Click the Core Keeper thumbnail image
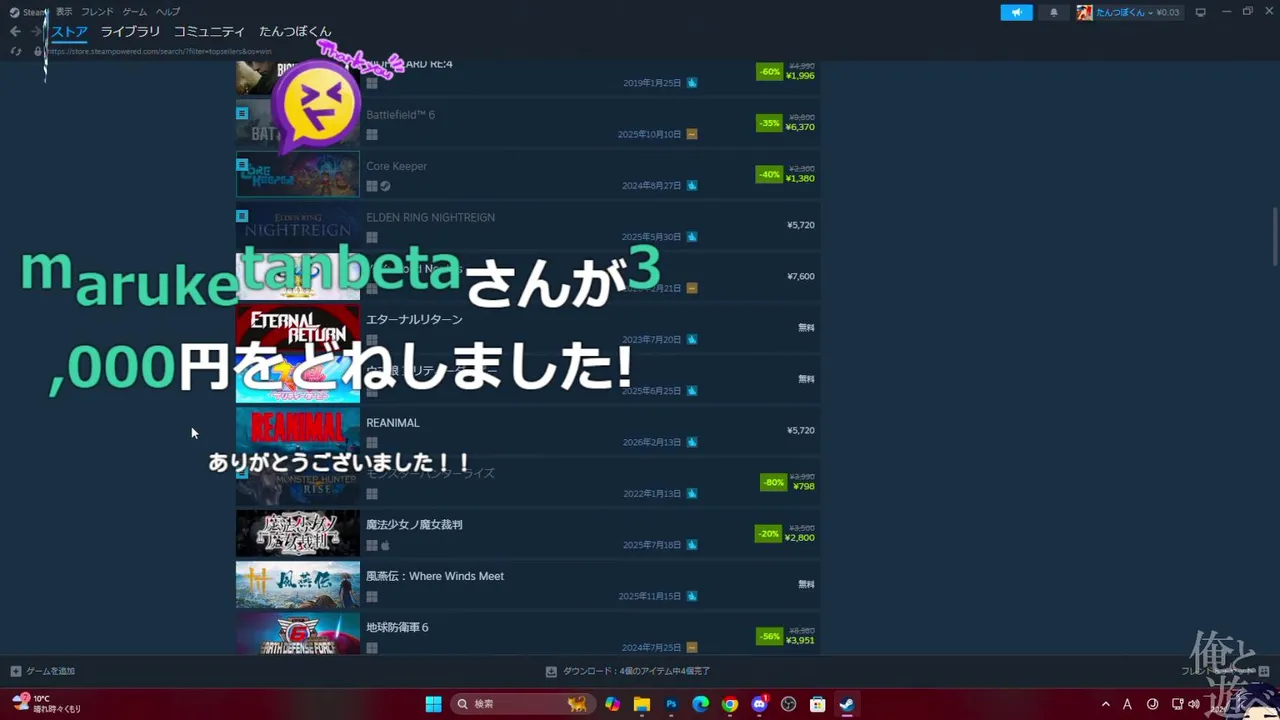This screenshot has height=720, width=1280. click(297, 175)
